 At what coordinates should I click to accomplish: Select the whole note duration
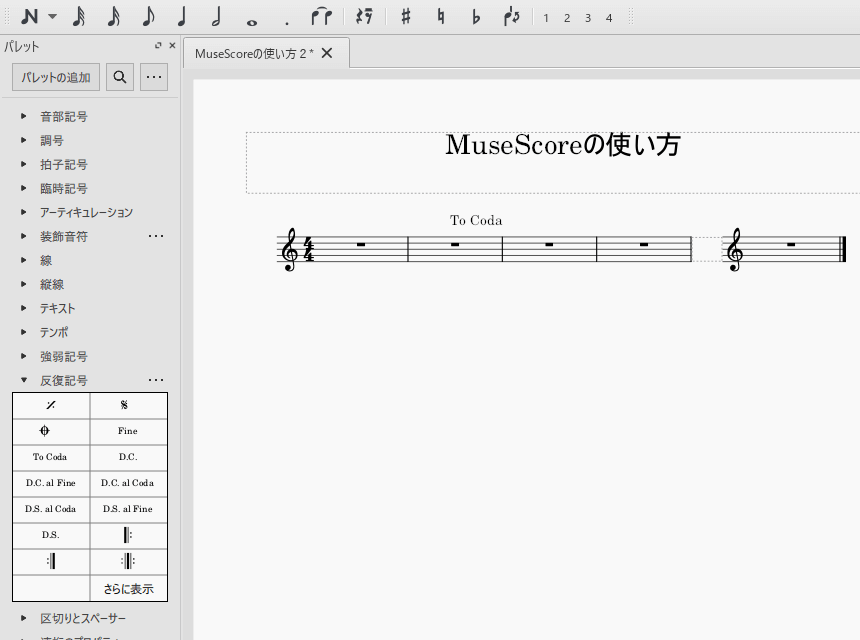click(252, 22)
